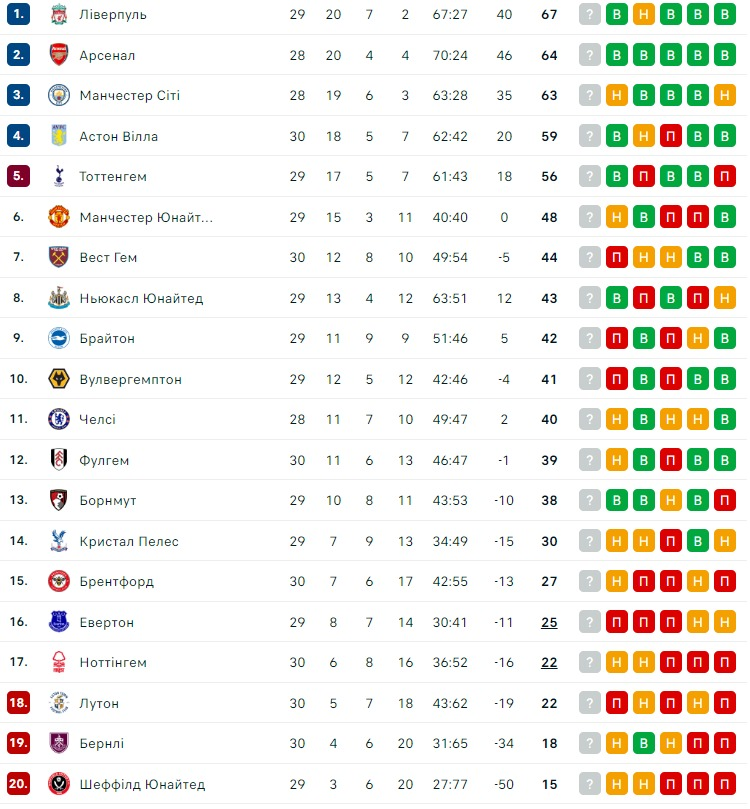The image size is (750, 809).
Task: Click the Nottingham Forest crest icon
Action: [59, 662]
